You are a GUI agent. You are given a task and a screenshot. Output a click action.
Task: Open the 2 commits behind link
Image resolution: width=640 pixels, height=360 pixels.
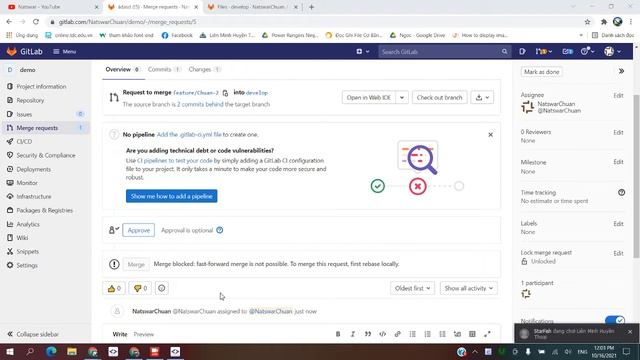[200, 104]
